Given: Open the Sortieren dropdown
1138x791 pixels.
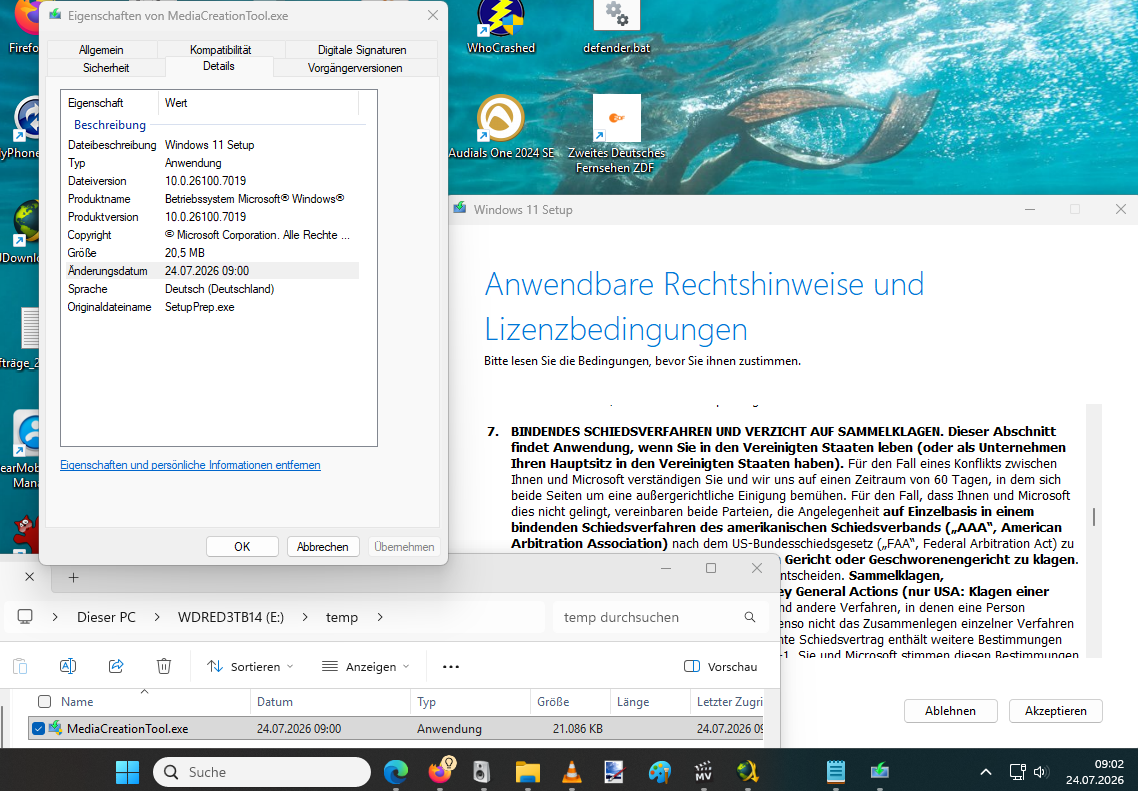Looking at the screenshot, I should pyautogui.click(x=250, y=666).
